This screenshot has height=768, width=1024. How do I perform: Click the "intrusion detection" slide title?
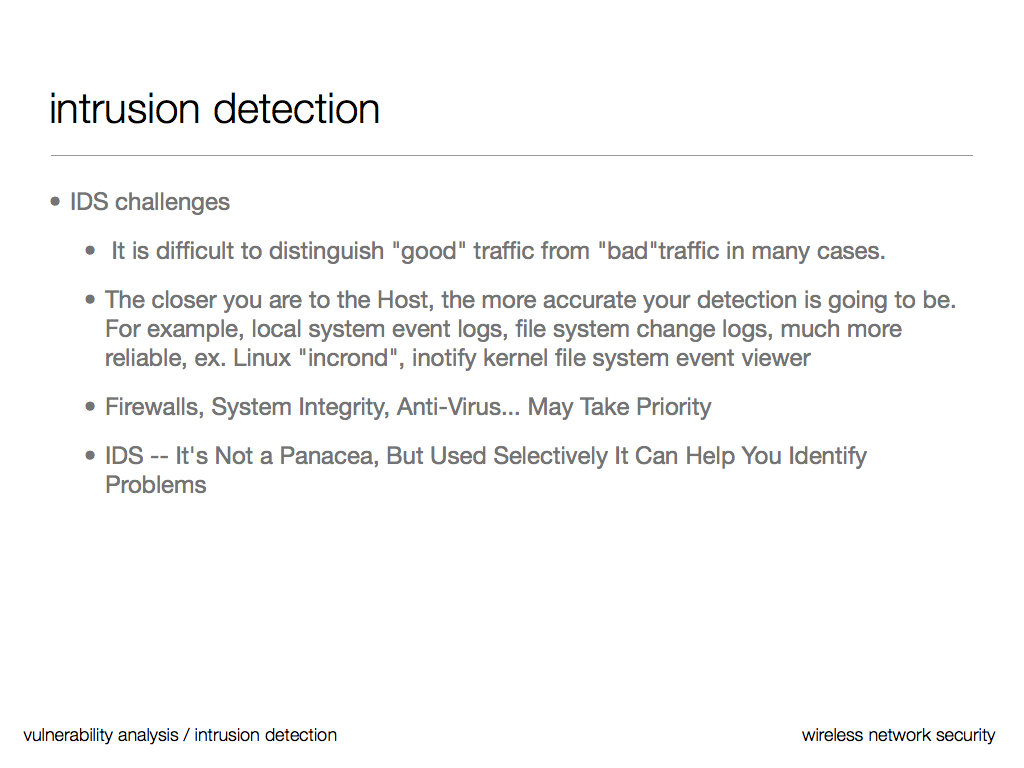(214, 109)
